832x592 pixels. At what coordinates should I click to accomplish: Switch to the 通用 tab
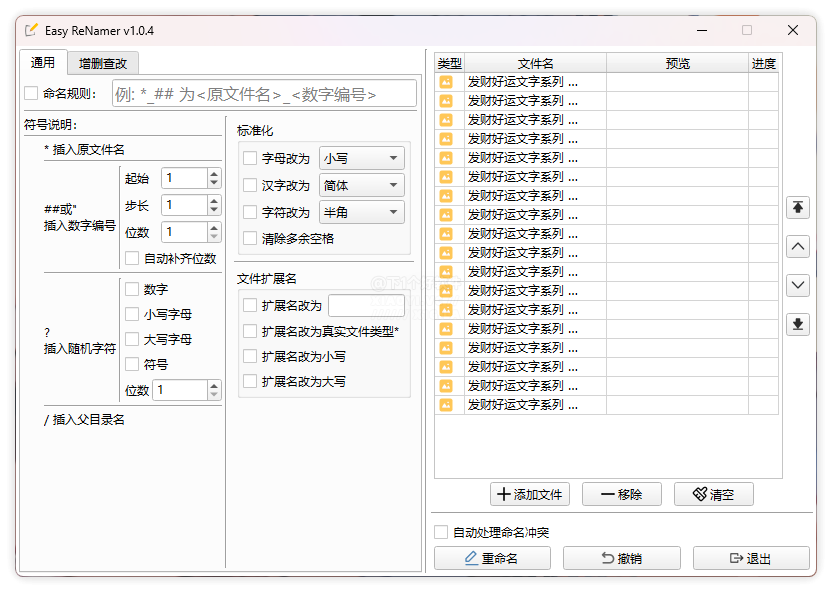tap(43, 63)
